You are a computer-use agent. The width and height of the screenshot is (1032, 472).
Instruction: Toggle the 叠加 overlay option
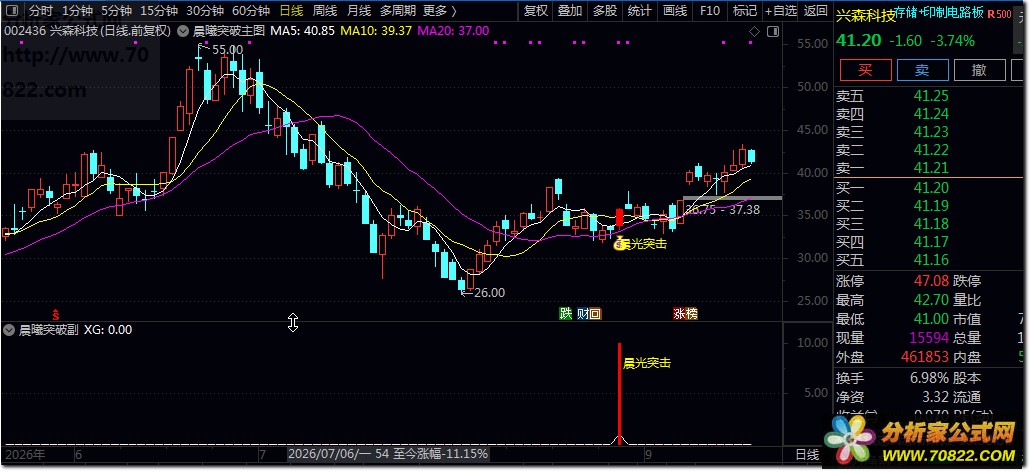570,11
